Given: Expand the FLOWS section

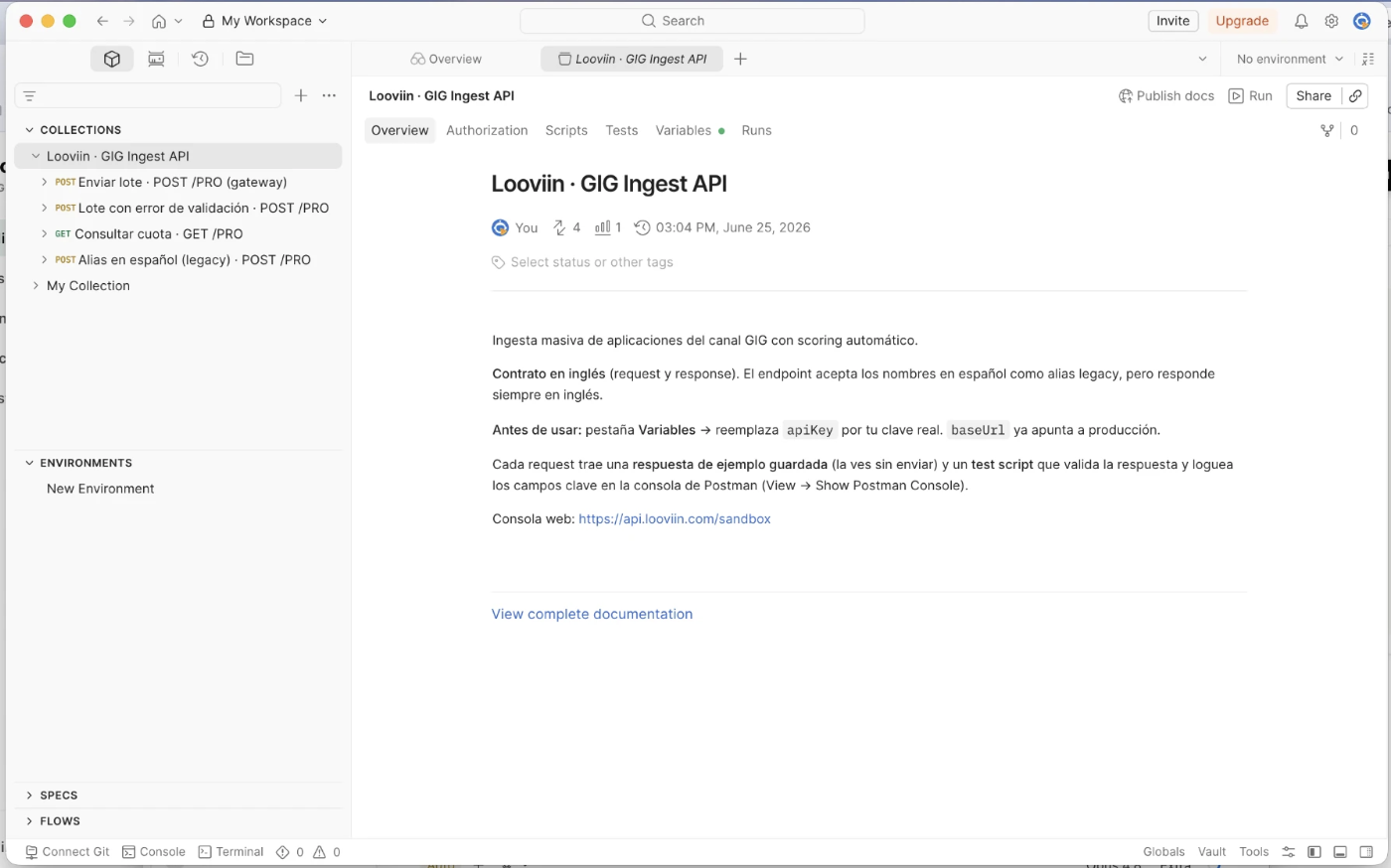Looking at the screenshot, I should click(x=30, y=821).
